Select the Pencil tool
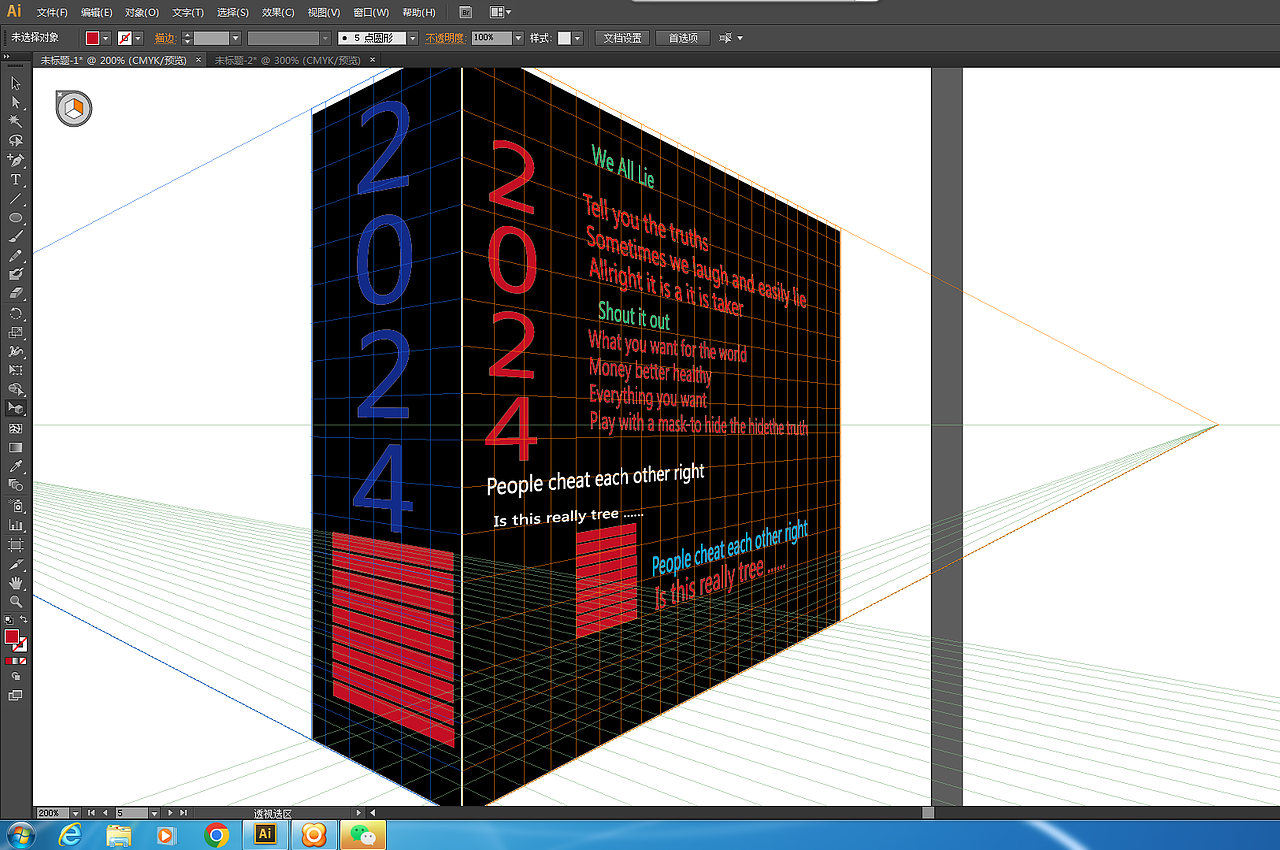This screenshot has height=850, width=1280. tap(16, 255)
